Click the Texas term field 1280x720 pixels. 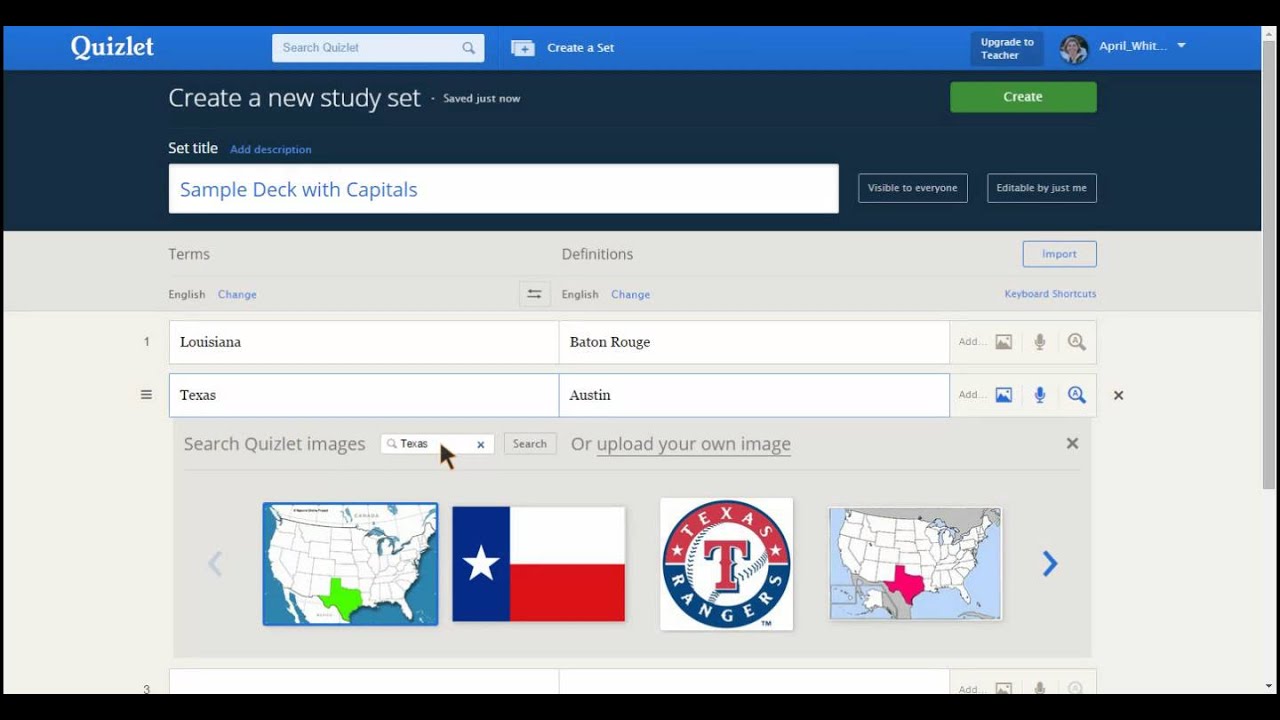(x=364, y=395)
